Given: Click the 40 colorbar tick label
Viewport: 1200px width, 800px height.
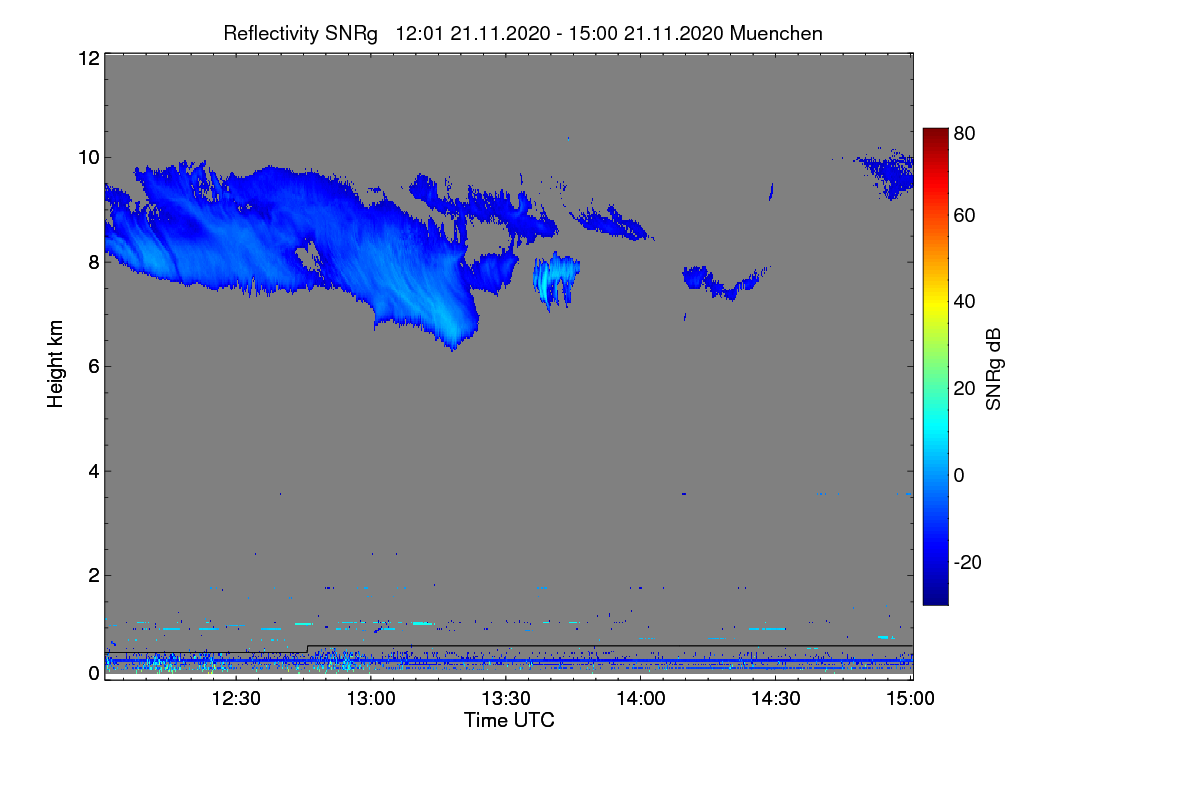Looking at the screenshot, I should (965, 302).
